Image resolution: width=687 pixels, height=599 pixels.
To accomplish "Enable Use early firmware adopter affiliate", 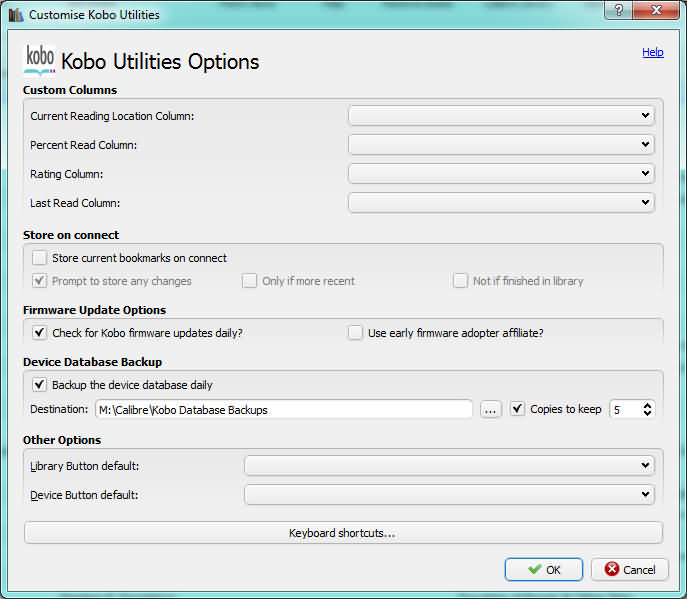I will (x=355, y=333).
